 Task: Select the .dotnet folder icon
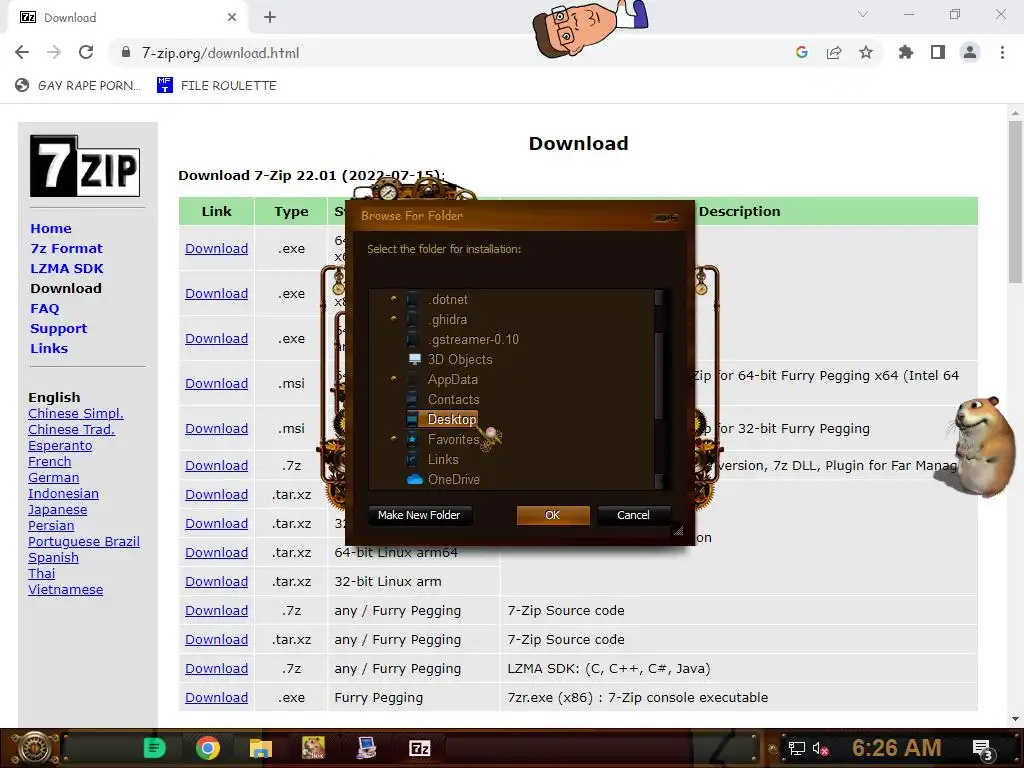(413, 300)
